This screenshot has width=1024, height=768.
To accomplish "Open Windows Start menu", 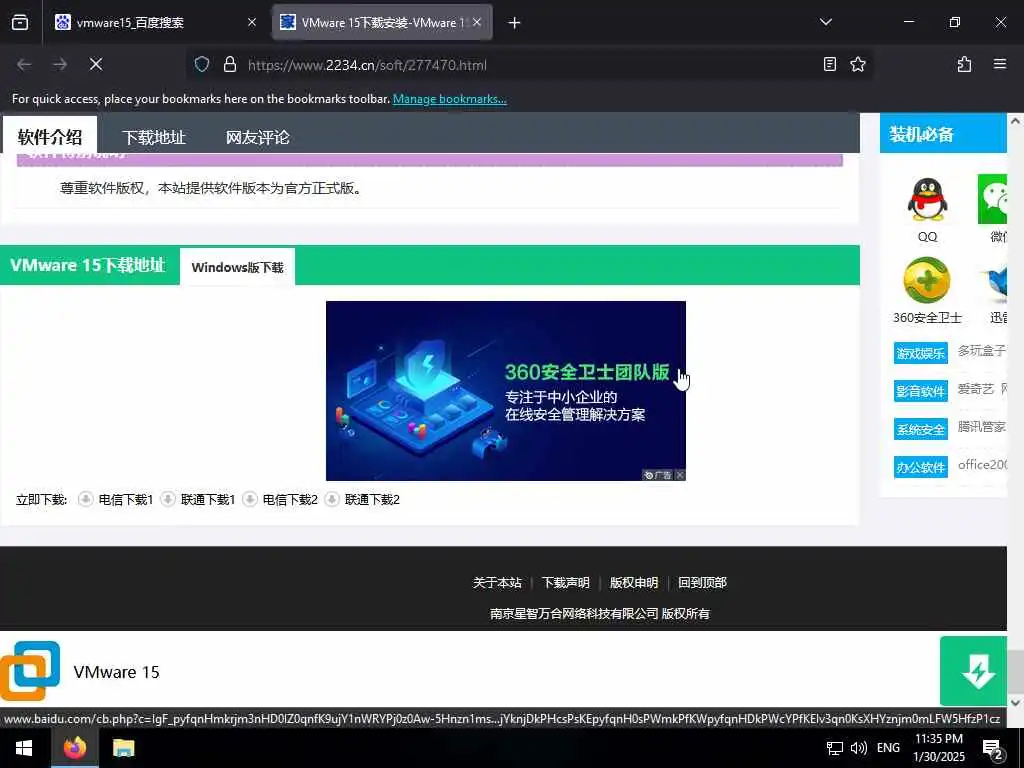I will (x=24, y=748).
